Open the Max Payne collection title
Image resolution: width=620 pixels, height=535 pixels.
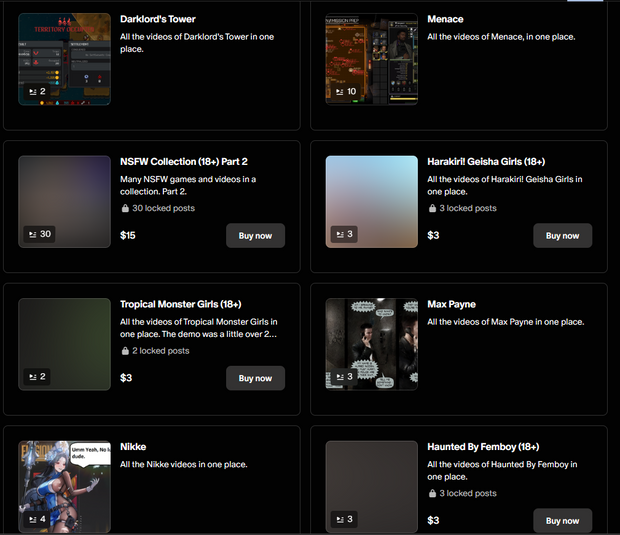point(451,304)
